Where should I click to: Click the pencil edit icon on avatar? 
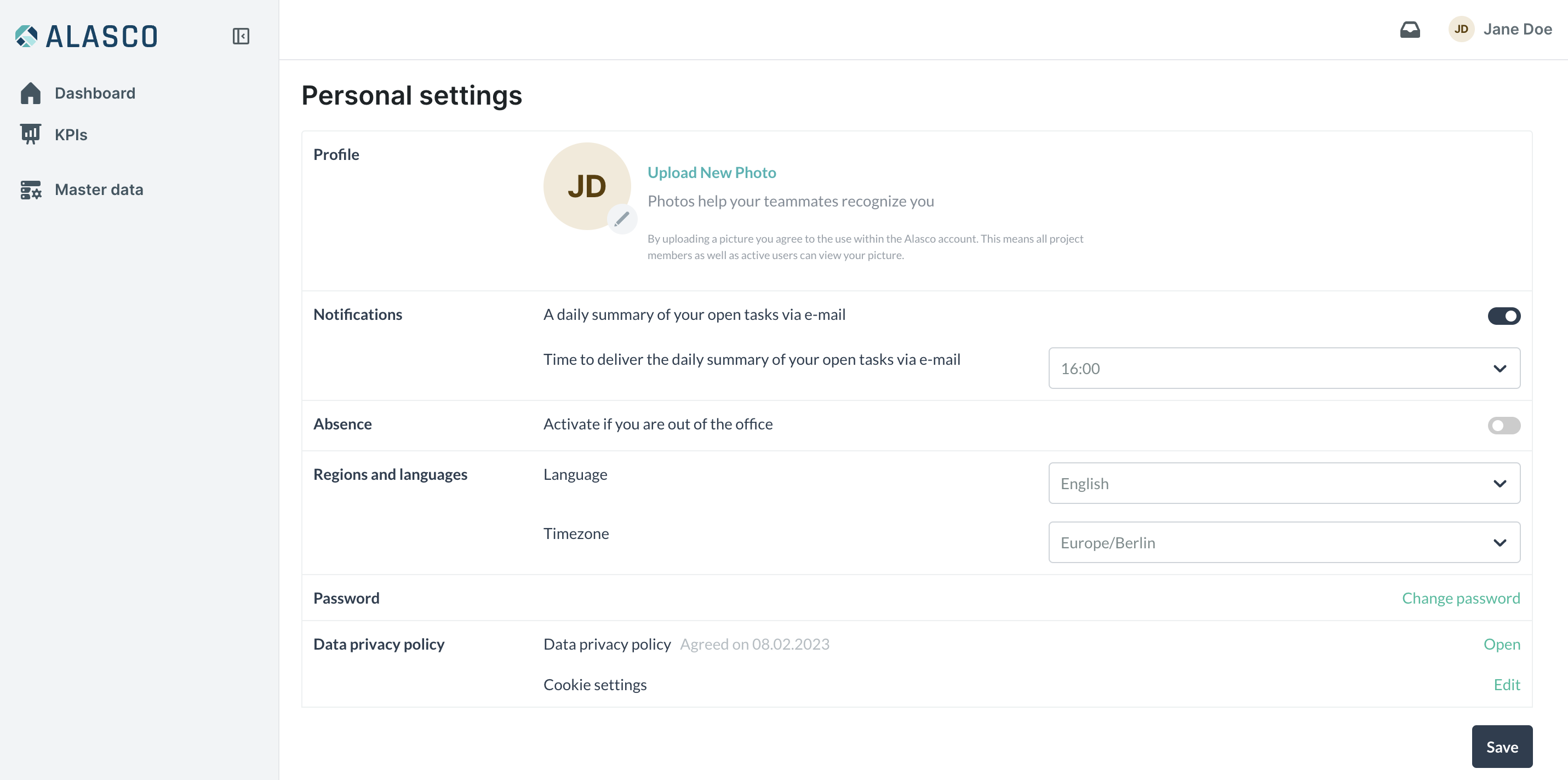tap(621, 219)
